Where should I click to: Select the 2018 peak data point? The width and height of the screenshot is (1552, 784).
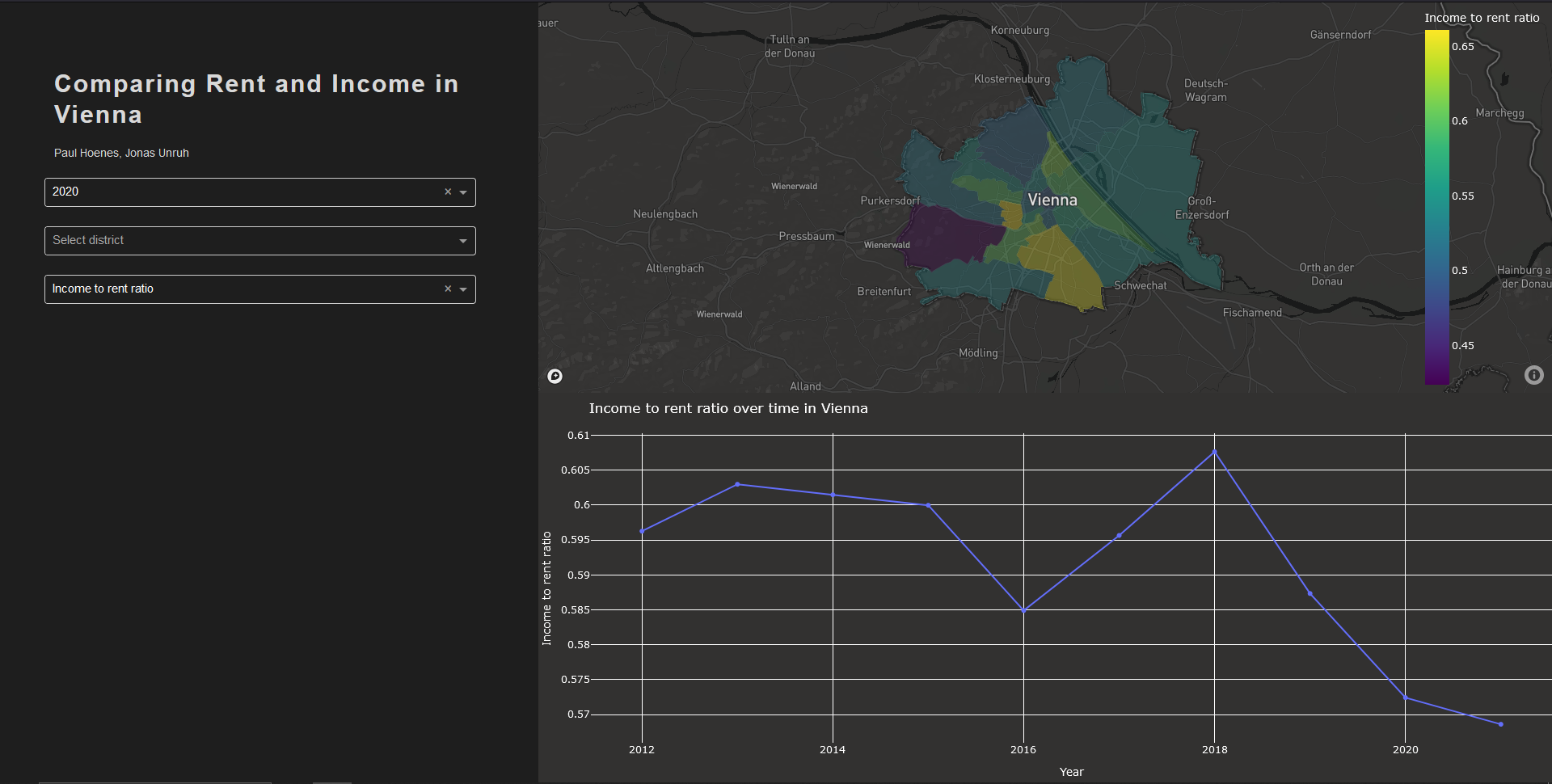click(1214, 452)
